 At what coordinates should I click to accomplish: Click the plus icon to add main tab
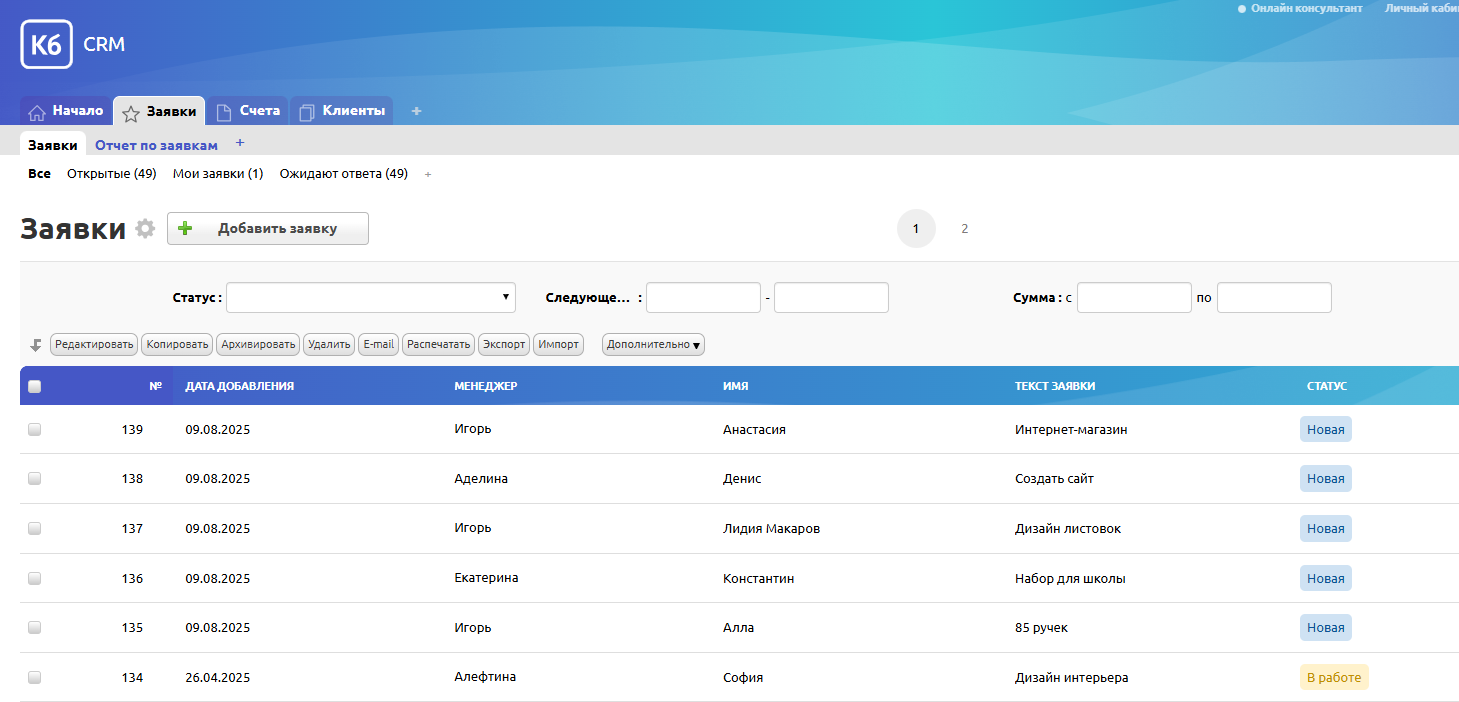[416, 111]
